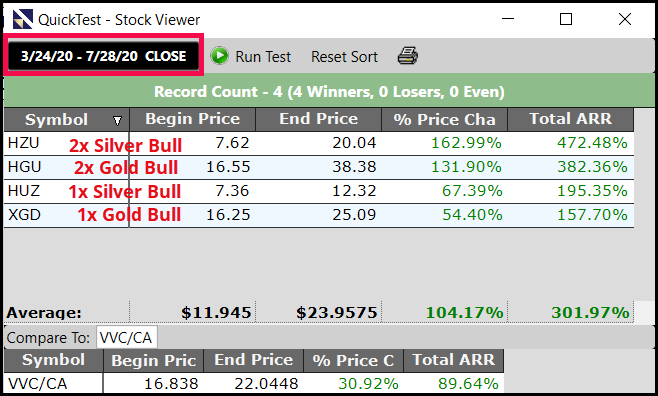Click the comparison table Total ARR header
Viewport: 658px width, 396px height.
point(454,360)
